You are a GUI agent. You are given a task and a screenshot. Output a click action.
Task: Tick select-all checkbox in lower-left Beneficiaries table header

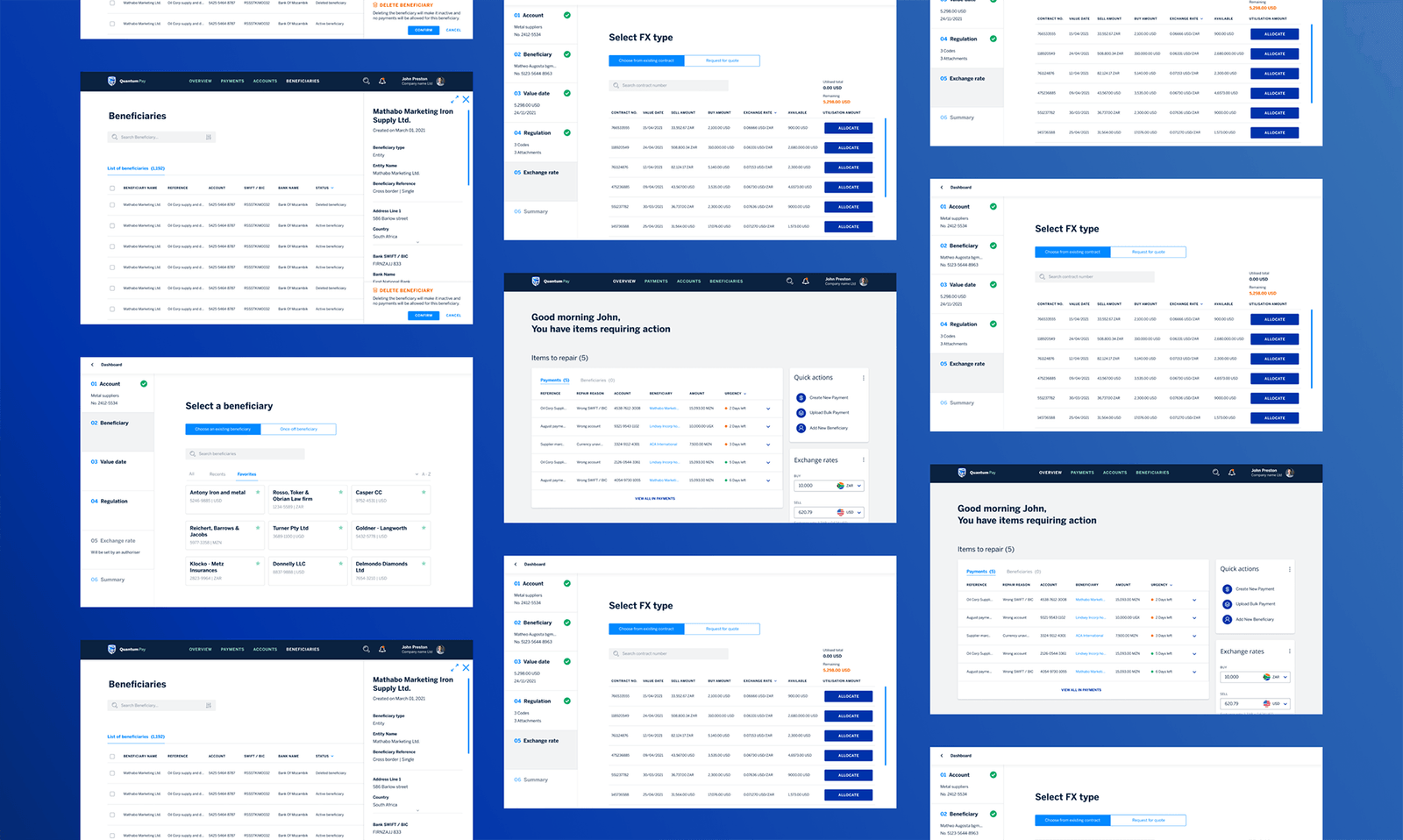112,756
